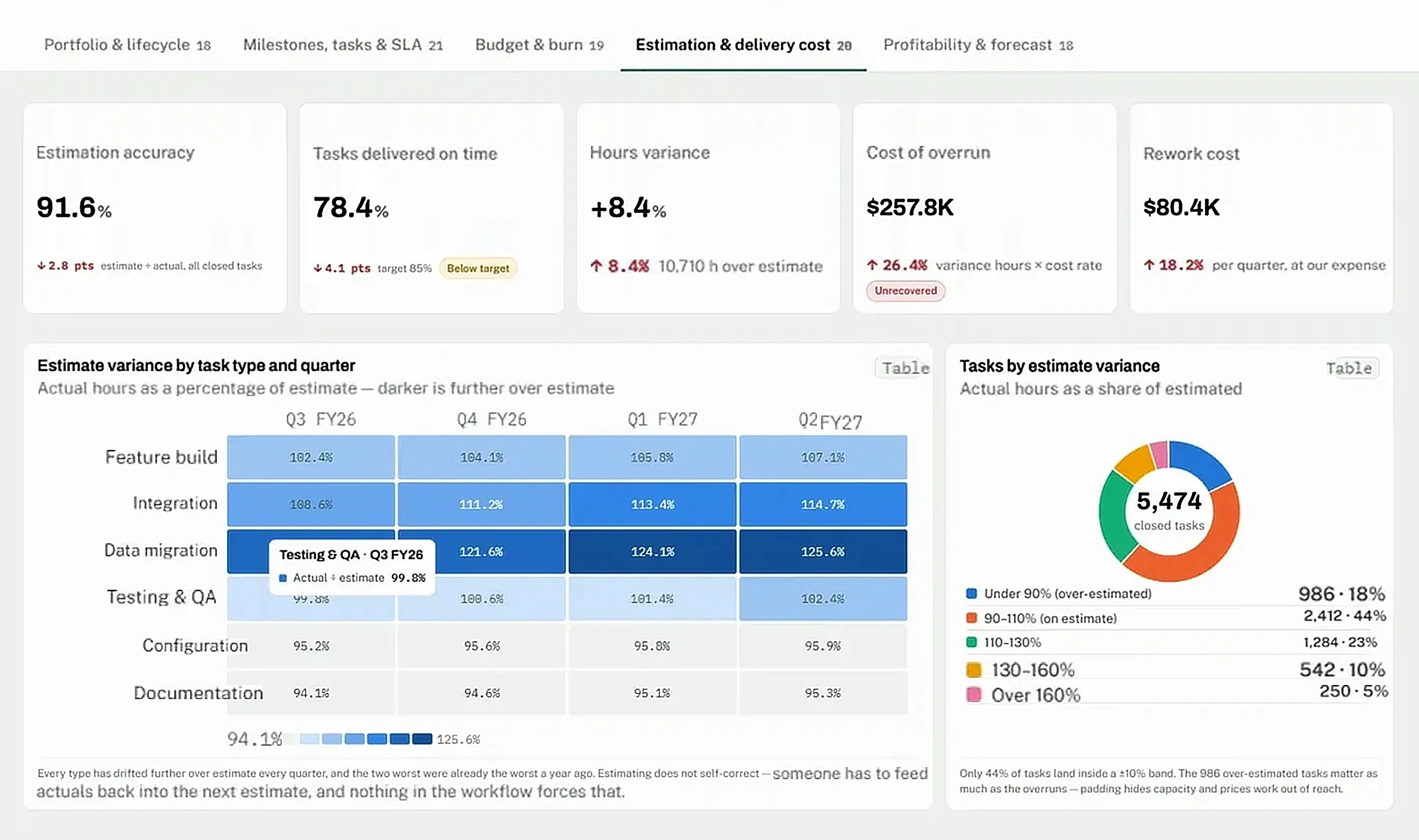Click the blue Under 90% legend swatch
Image resolution: width=1419 pixels, height=840 pixels.
[972, 593]
